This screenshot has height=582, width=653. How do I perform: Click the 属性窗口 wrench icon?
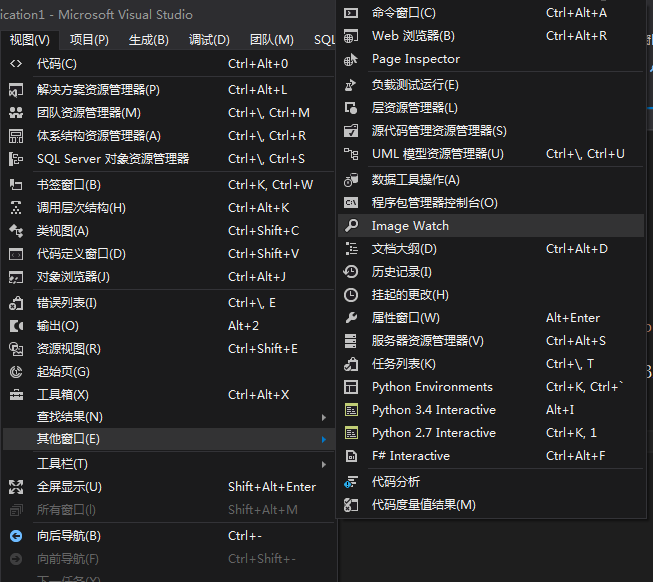click(x=351, y=318)
